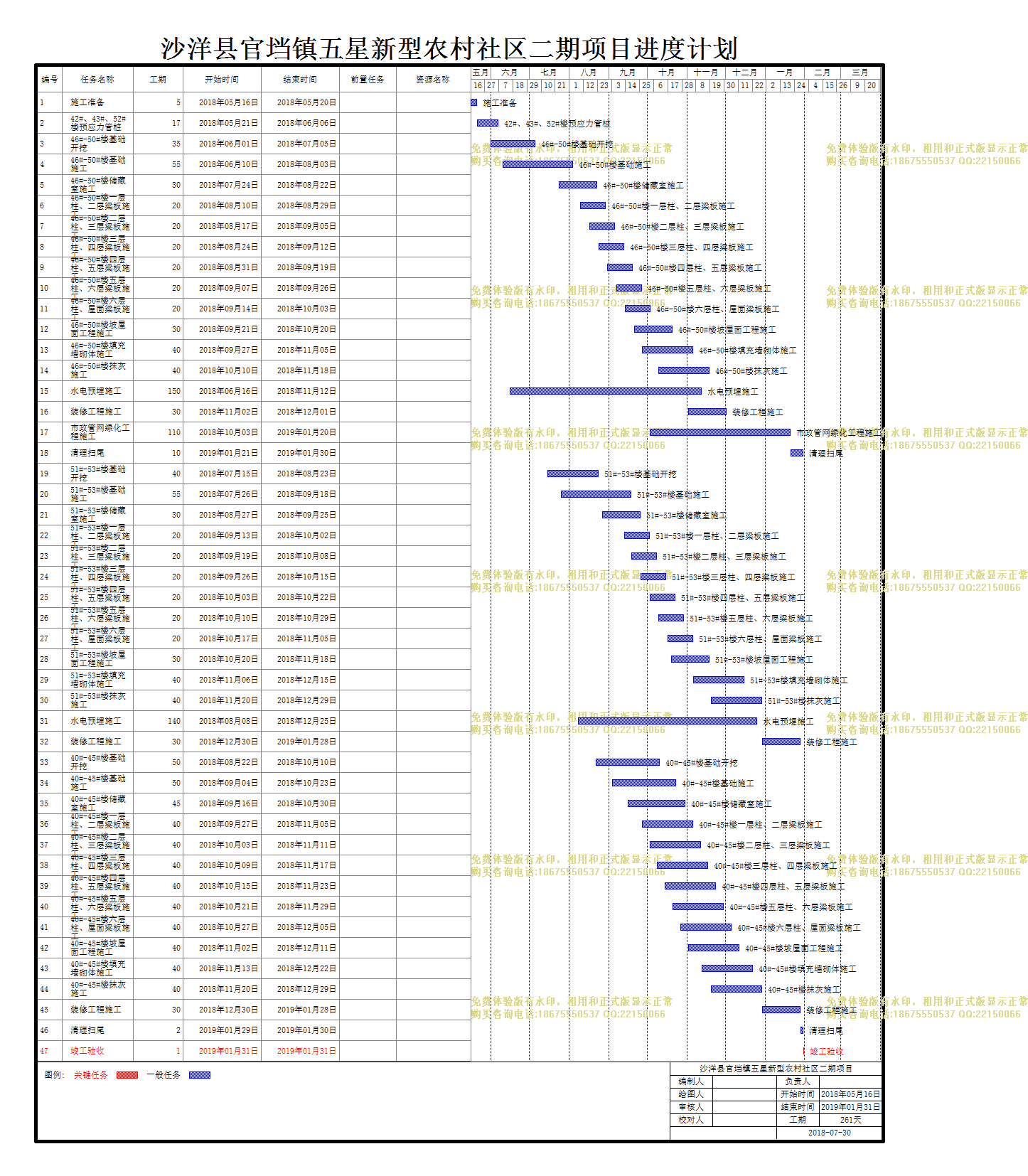Select row 31 水电预埋施工 Gantt bar
1028x1176 pixels.
coord(667,721)
